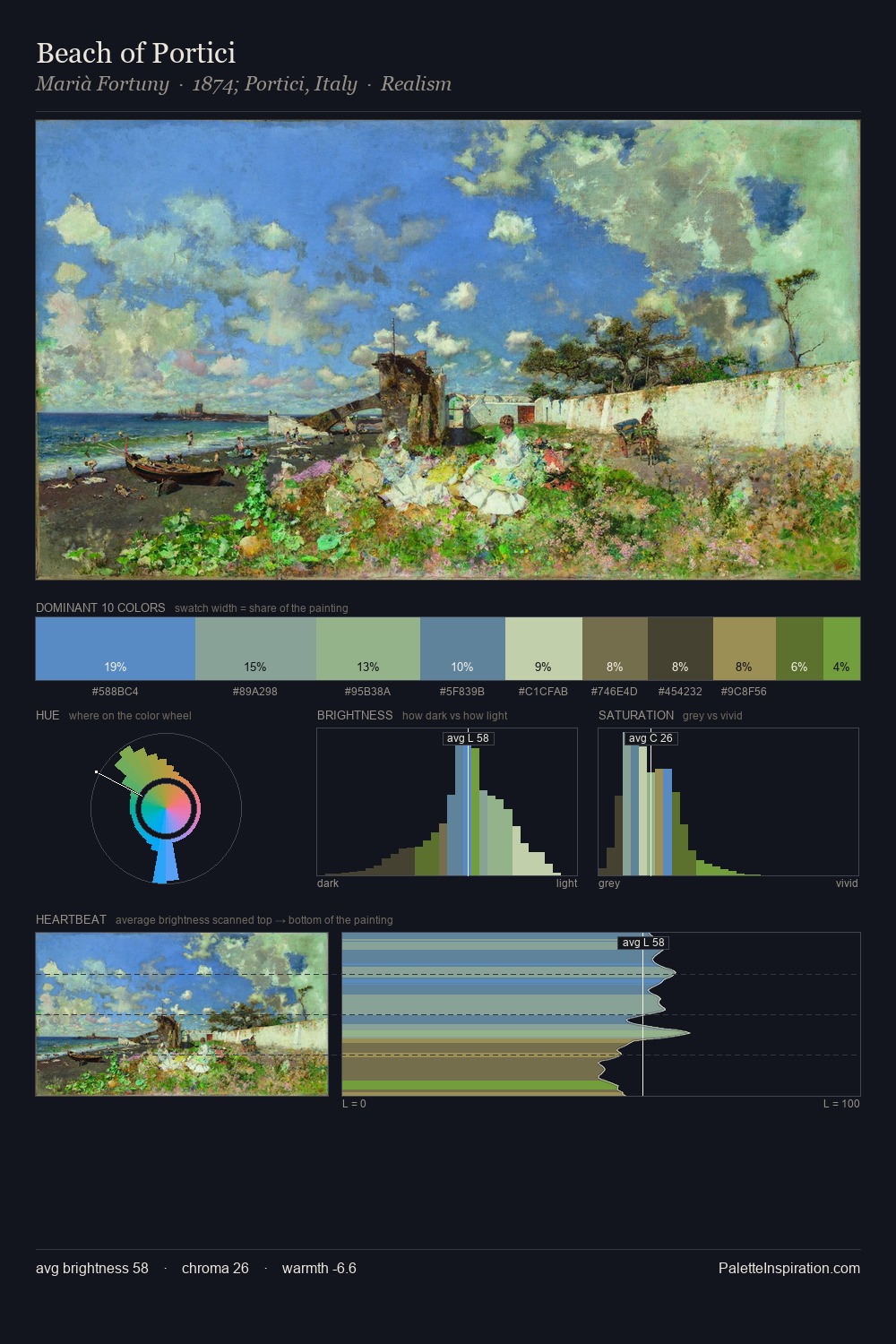The height and width of the screenshot is (1344, 896).
Task: Click the avg C 26 label in saturation chart
Action: (x=650, y=738)
